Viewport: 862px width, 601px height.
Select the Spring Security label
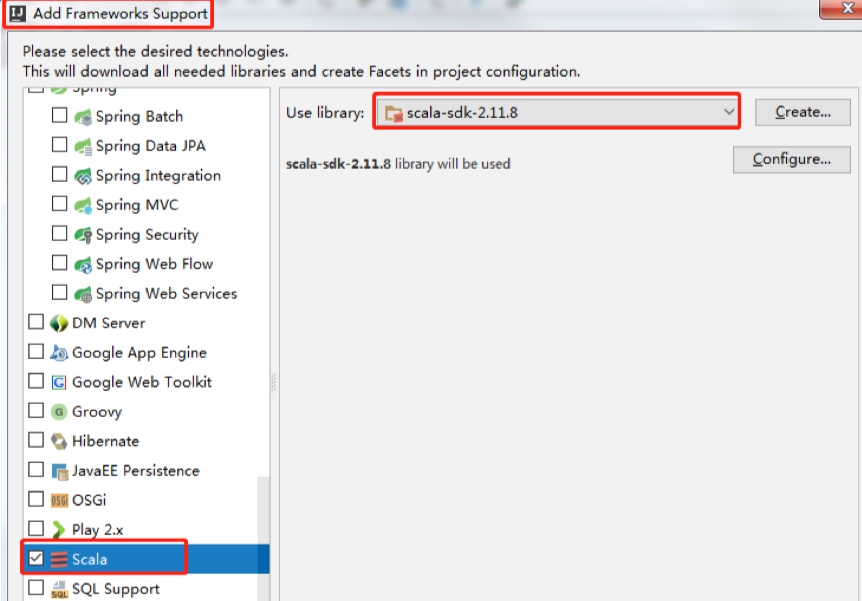147,235
